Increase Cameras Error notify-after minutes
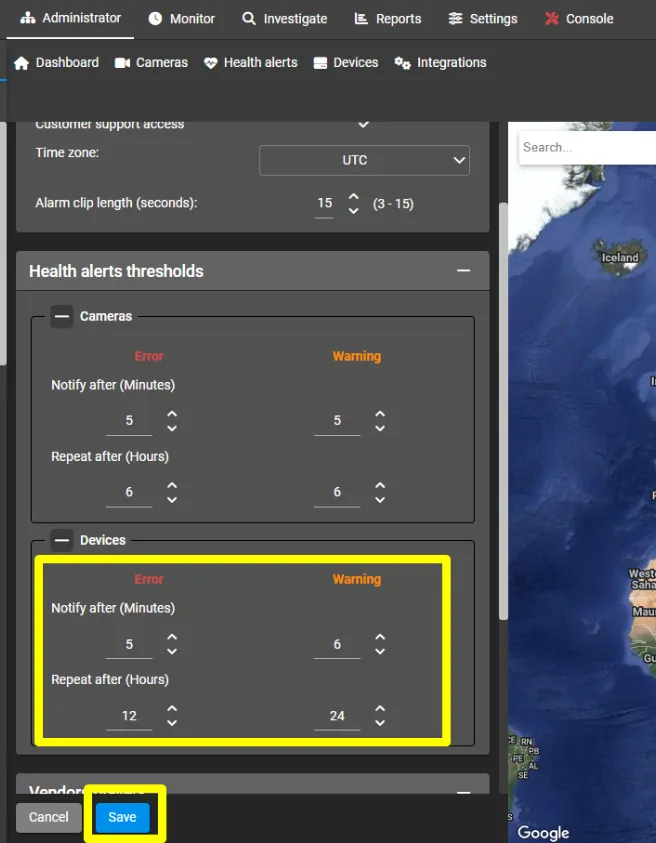Screen dimensions: 656x843 pos(172,414)
